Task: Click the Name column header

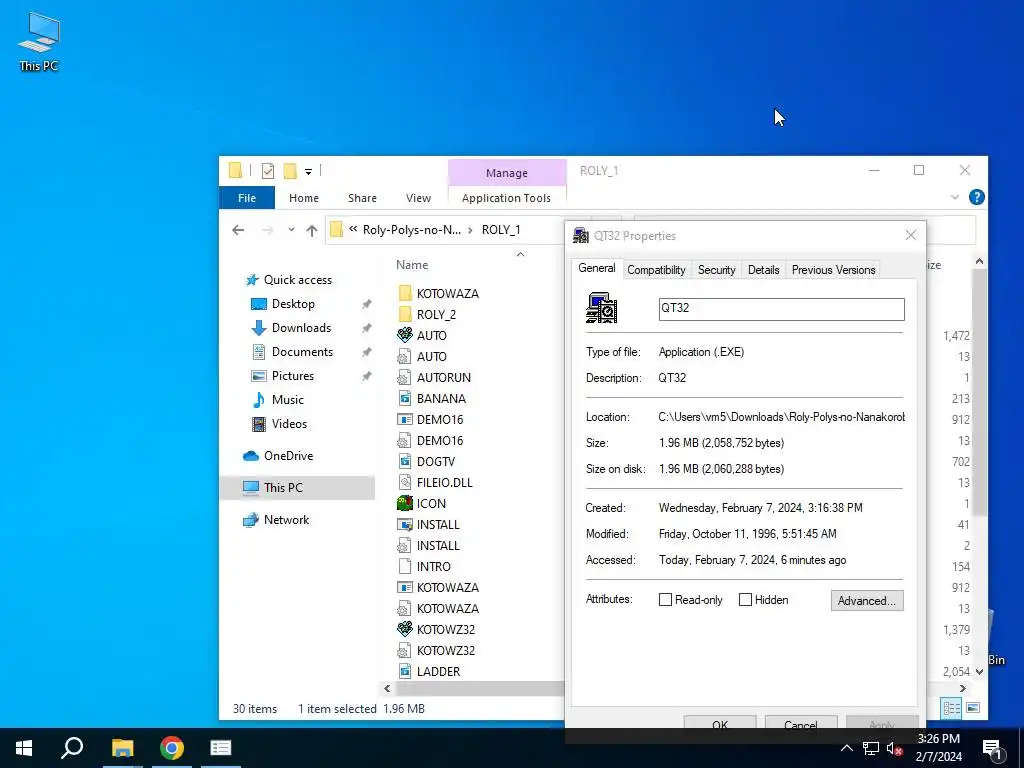Action: pos(412,264)
